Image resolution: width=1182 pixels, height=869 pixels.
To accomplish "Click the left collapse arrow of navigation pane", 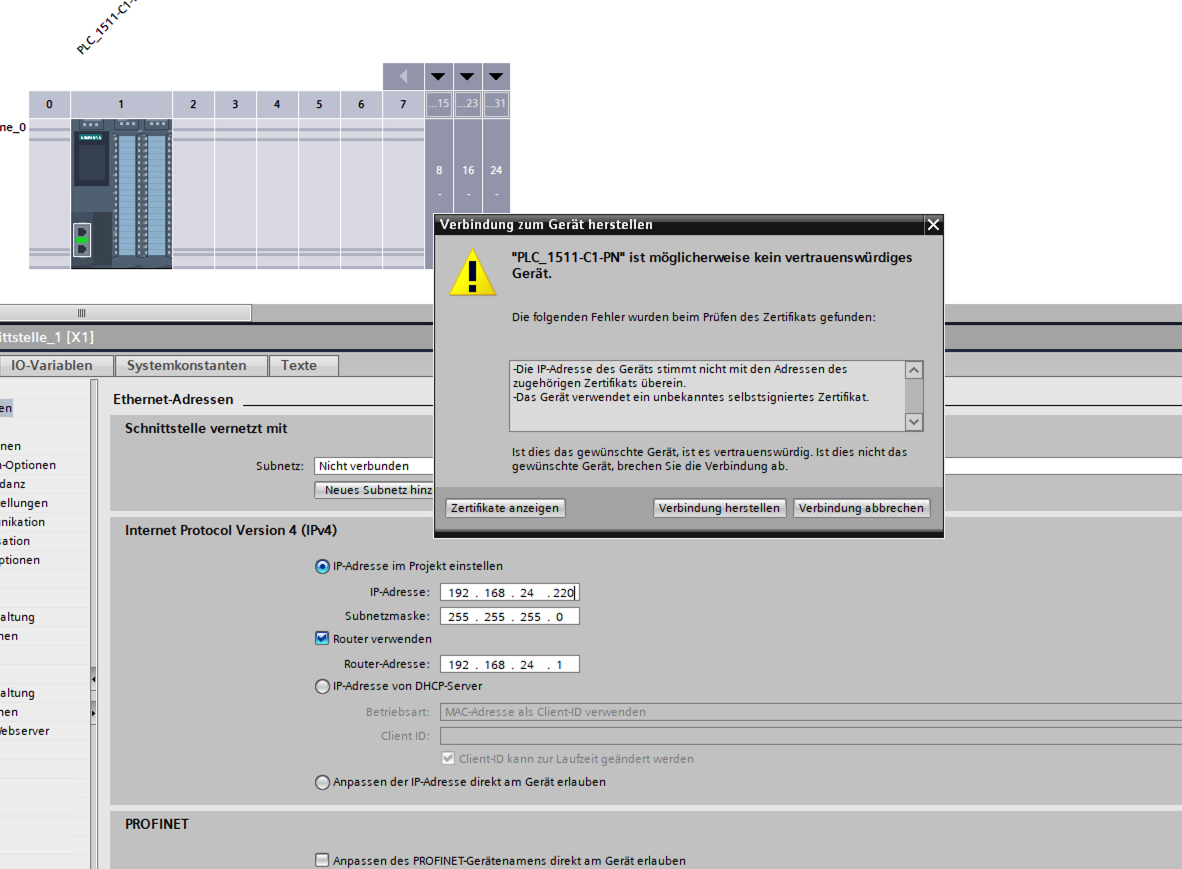I will click(x=93, y=679).
